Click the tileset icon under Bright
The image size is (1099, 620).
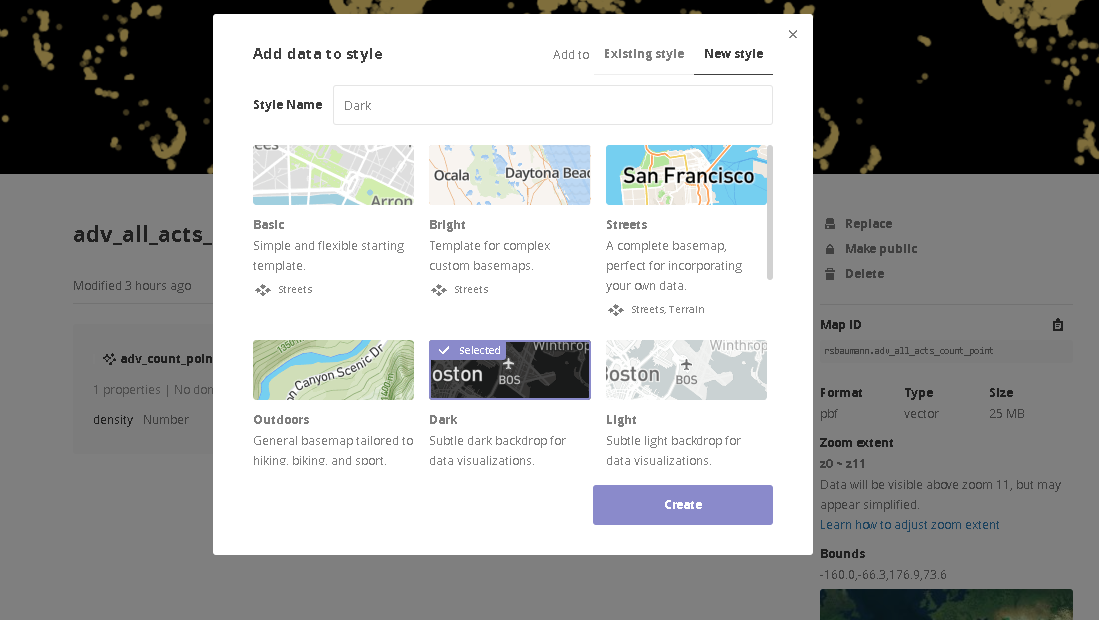[x=439, y=289]
